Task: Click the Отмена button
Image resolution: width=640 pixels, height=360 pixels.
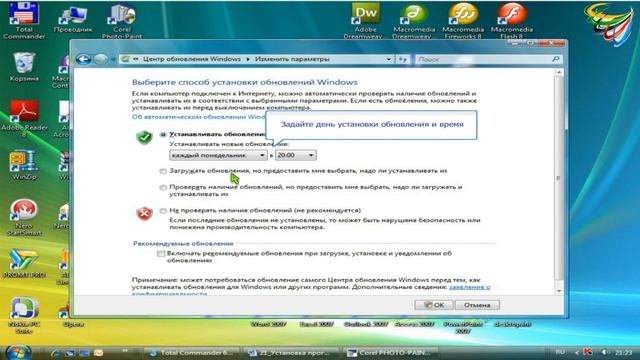Action: coord(477,305)
